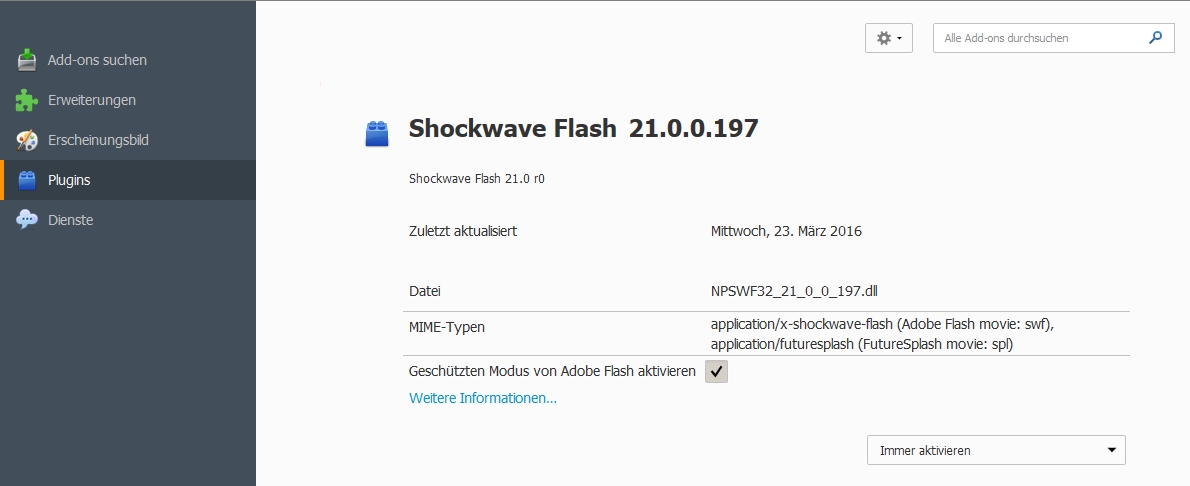The image size is (1190, 486).
Task: Click the arrow on the Immer aktivieren combo box
Action: pos(1112,450)
